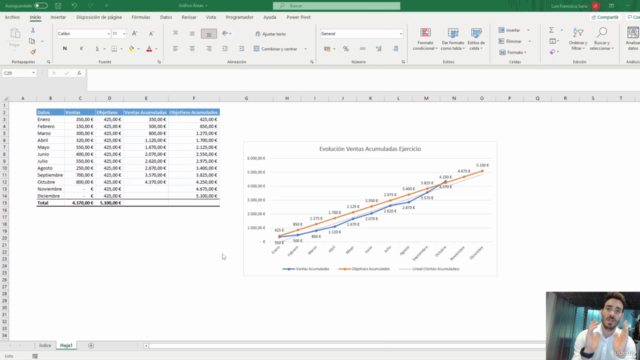
Task: Click the Format Painter brush icon
Action: [33, 52]
